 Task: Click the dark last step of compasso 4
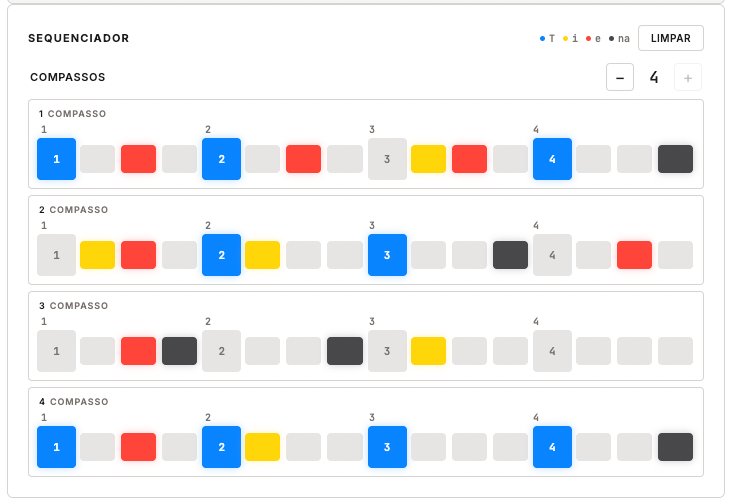pos(675,447)
